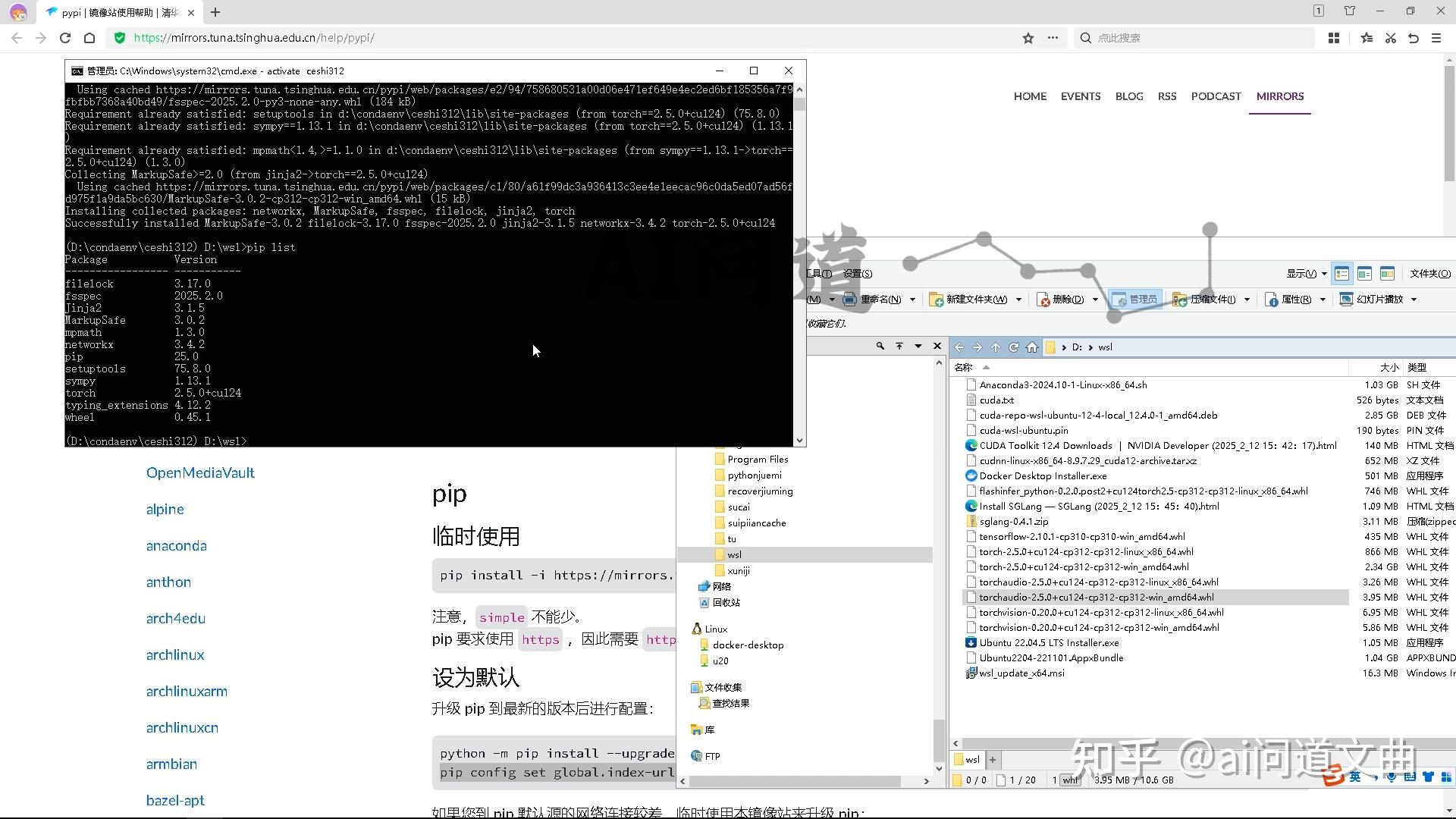Toggle the 文件夹(O) folder pane
The height and width of the screenshot is (819, 1456).
pos(1430,273)
